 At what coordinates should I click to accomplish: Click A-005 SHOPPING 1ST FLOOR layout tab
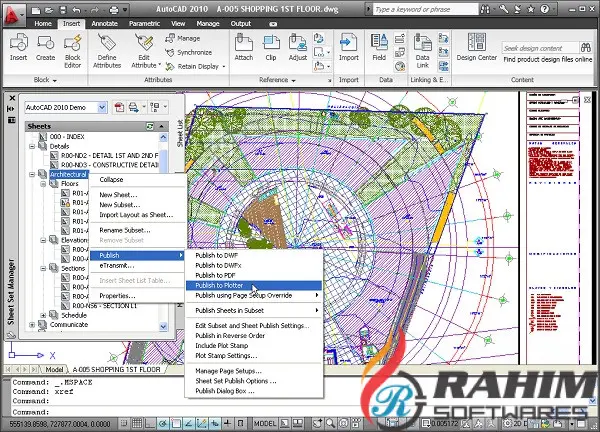pos(116,369)
